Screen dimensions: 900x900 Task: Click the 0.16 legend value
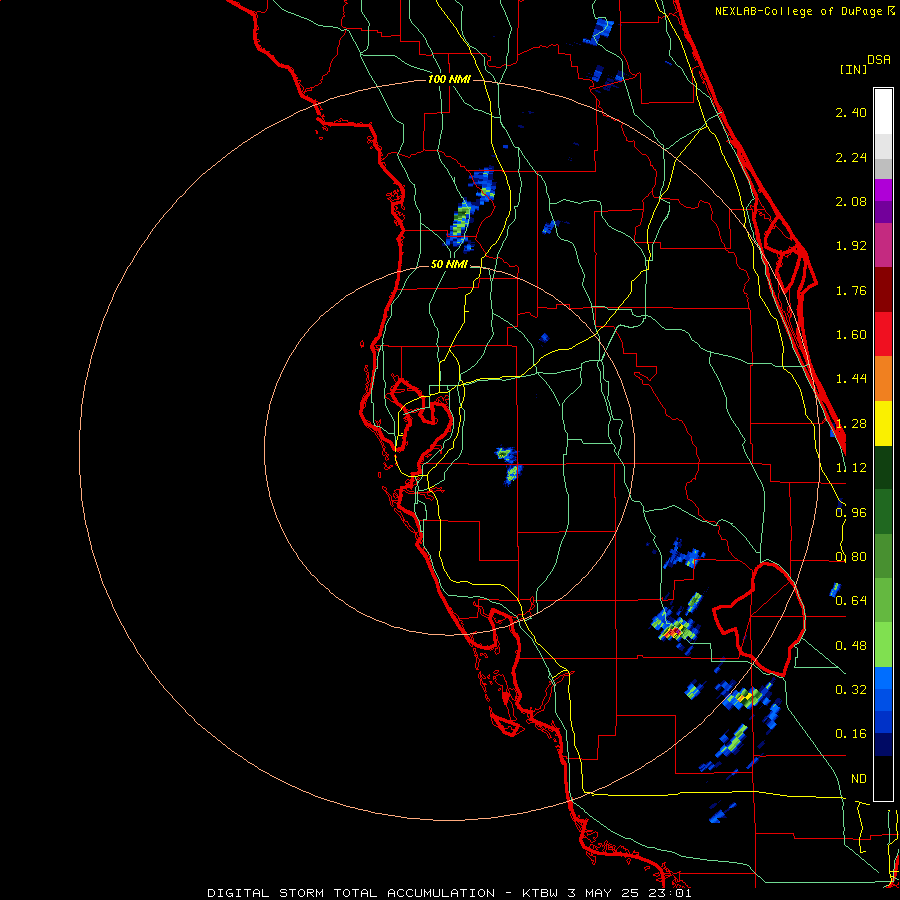click(x=851, y=734)
